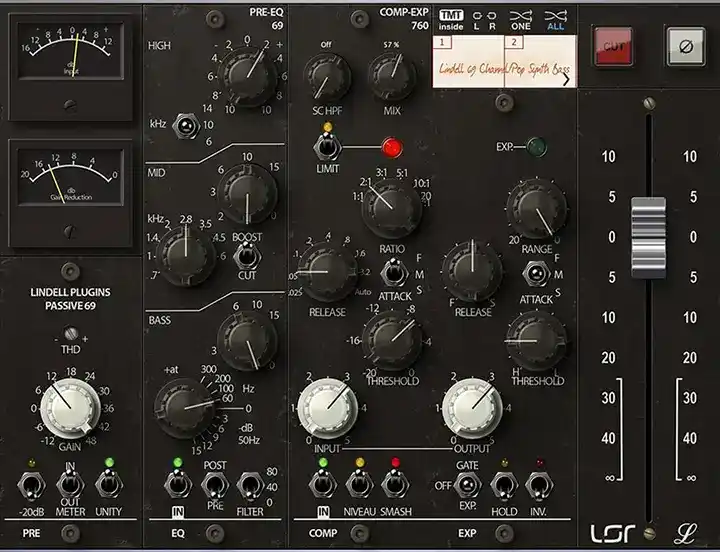
Task: Toggle the SMASH switch
Action: [x=395, y=484]
